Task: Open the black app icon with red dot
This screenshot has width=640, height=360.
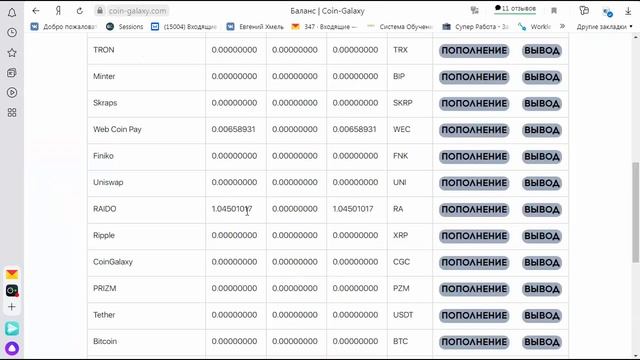Action: [12, 291]
